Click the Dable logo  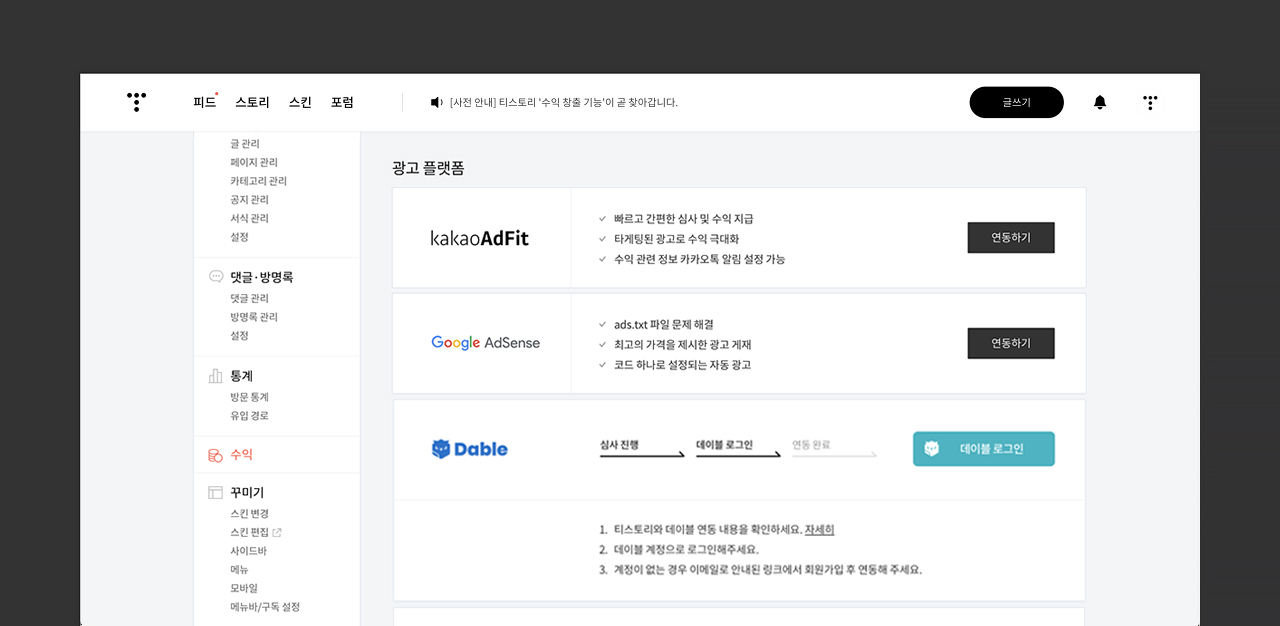click(470, 449)
